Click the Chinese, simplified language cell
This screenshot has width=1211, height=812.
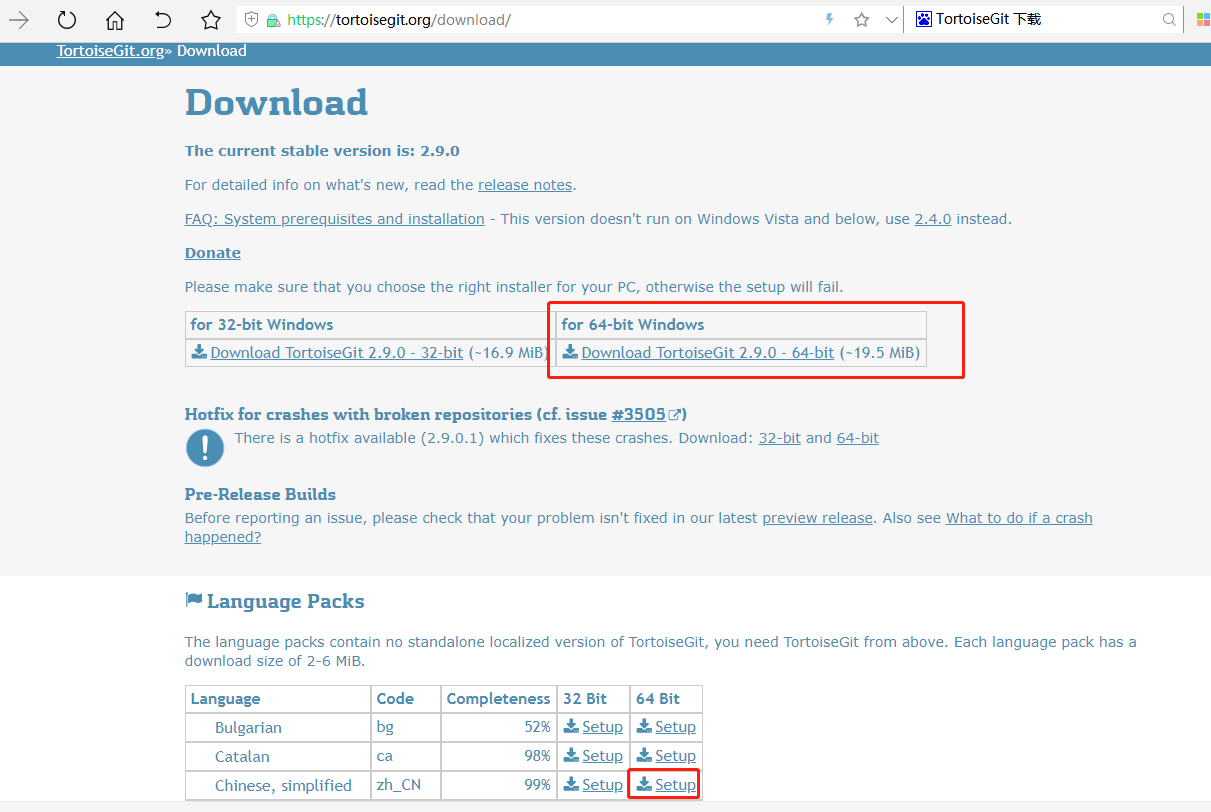pyautogui.click(x=278, y=785)
